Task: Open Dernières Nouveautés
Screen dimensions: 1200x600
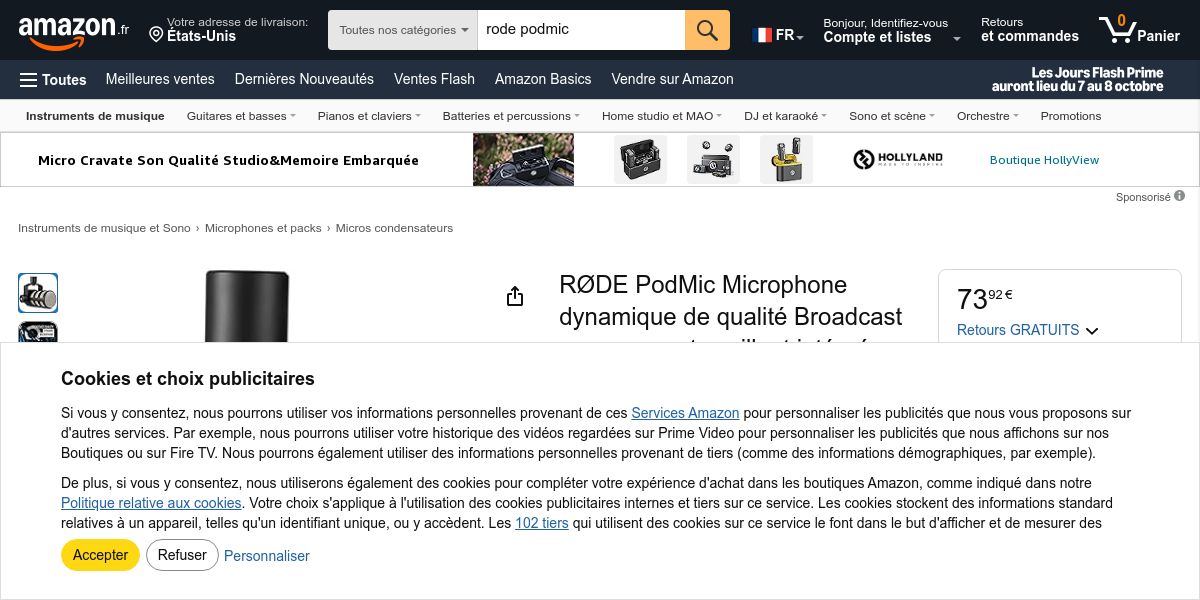Action: 304,79
